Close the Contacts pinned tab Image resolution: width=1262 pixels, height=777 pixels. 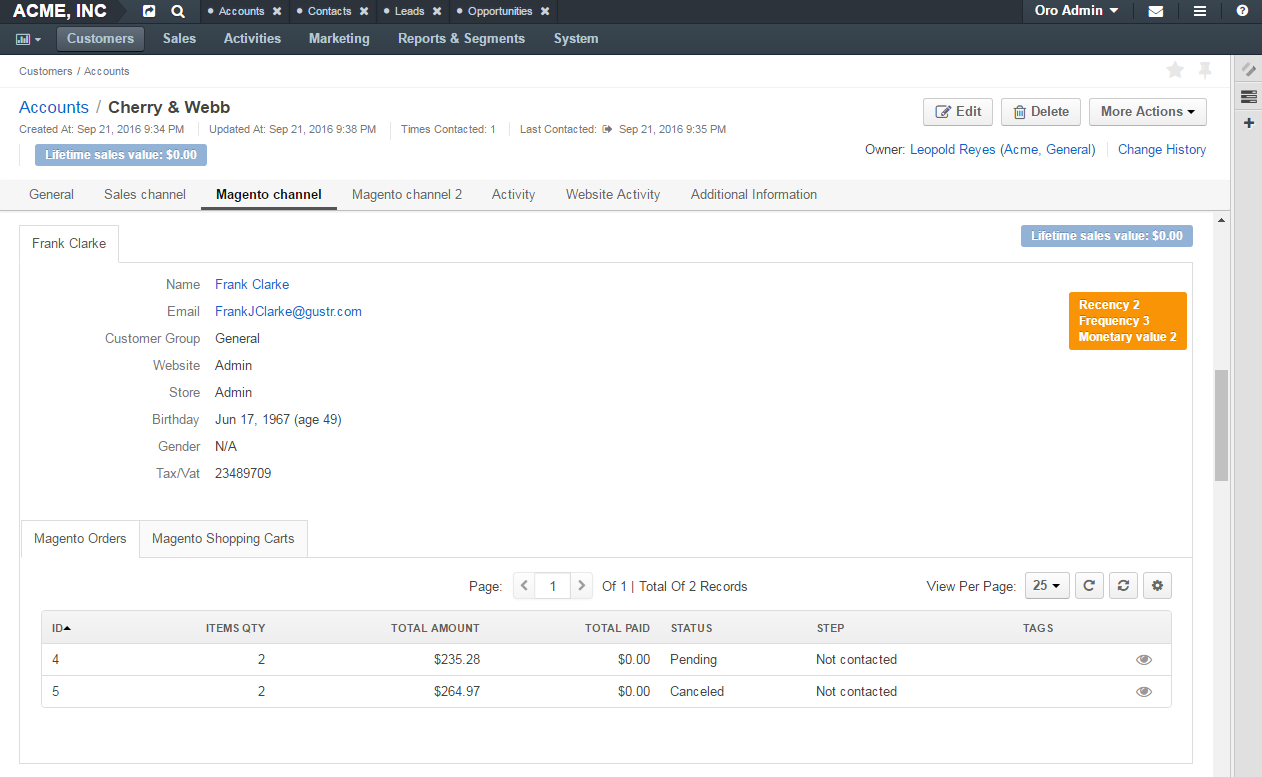[364, 11]
